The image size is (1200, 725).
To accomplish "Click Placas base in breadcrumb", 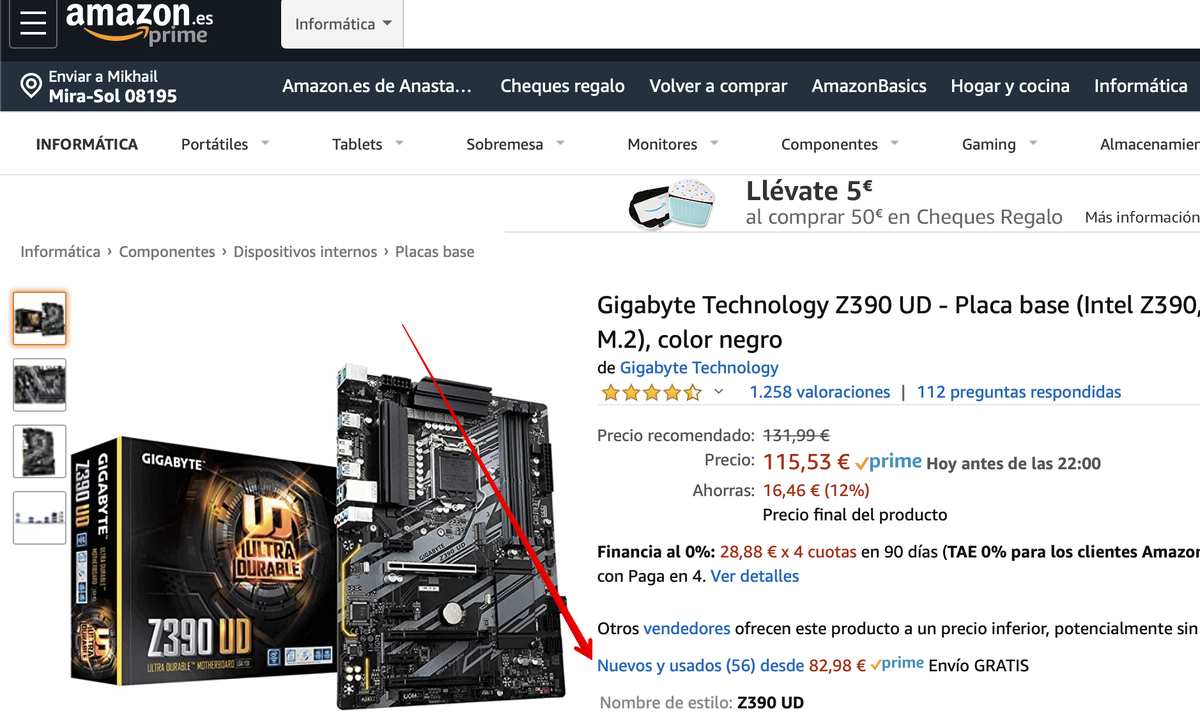I will 434,251.
